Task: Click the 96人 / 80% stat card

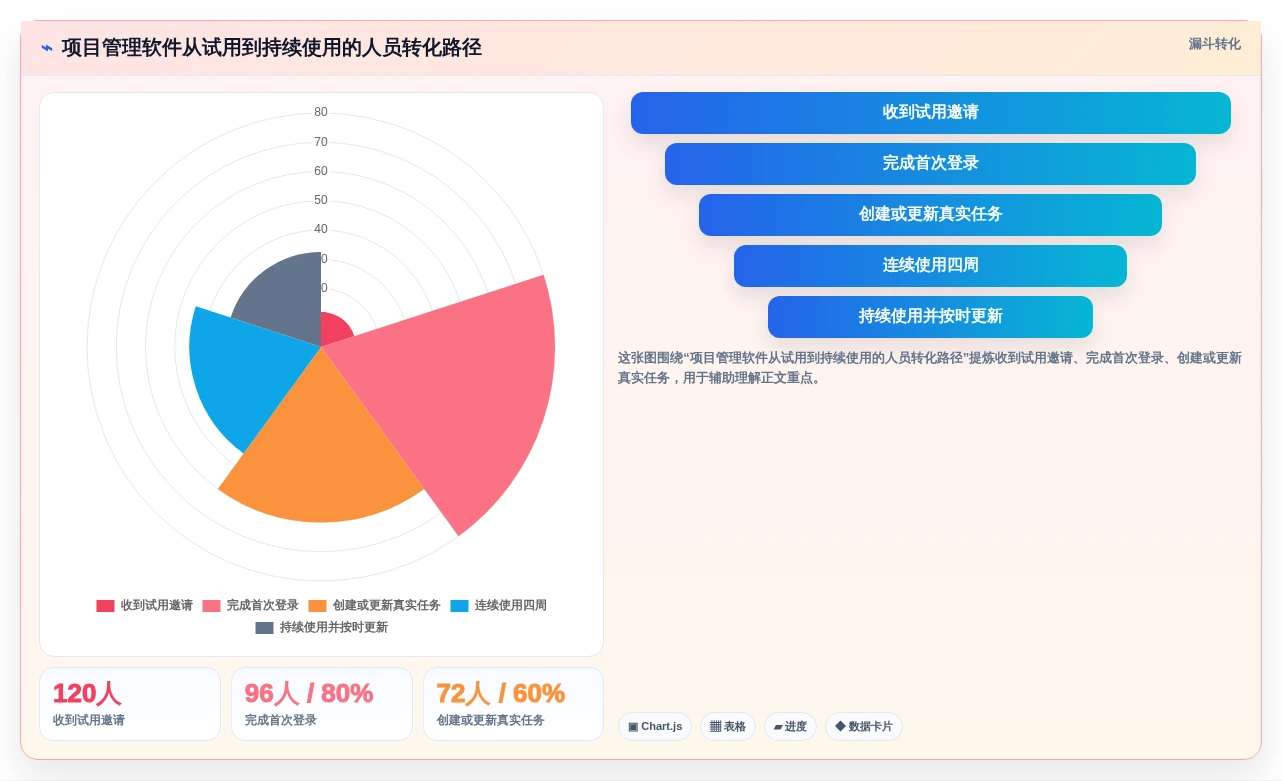Action: pyautogui.click(x=322, y=704)
